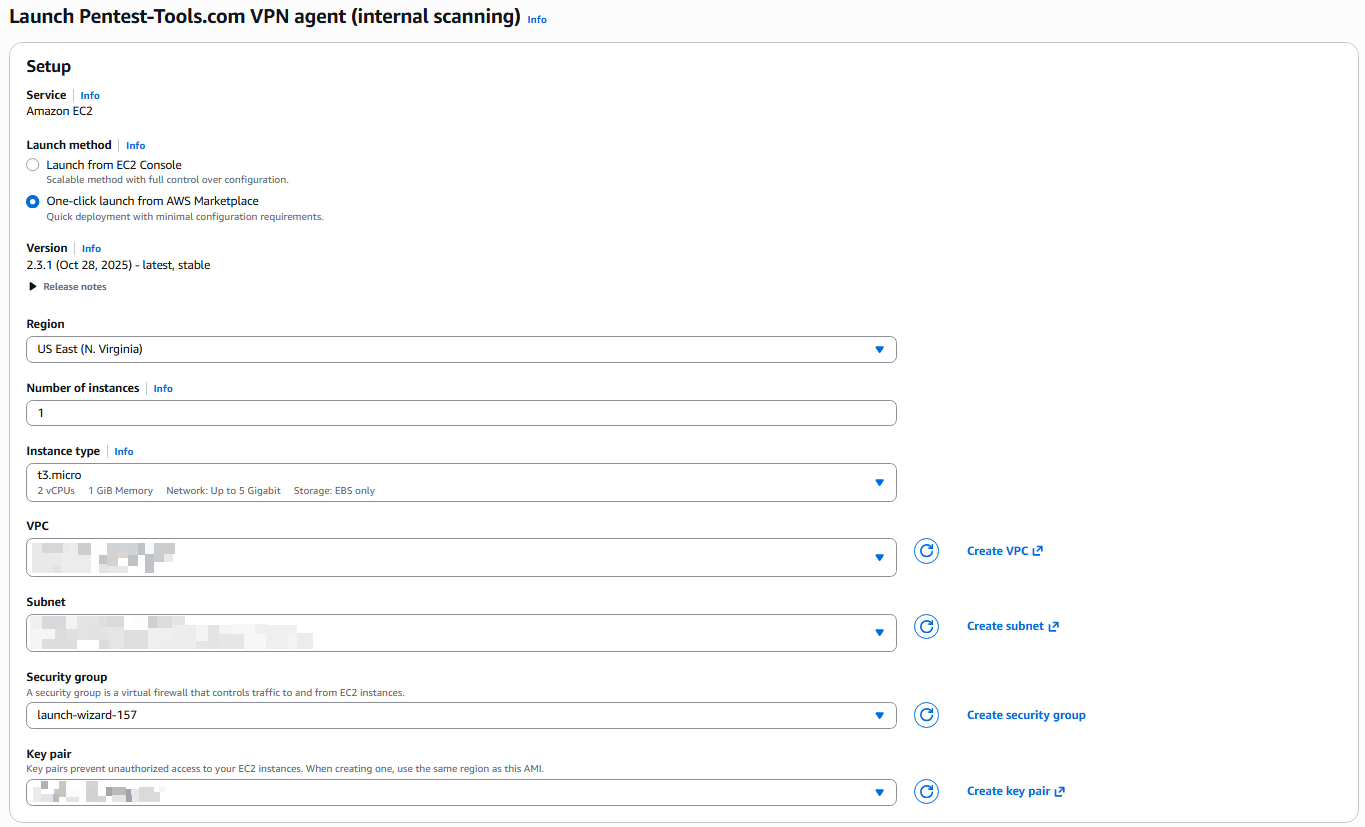Screen dimensions: 1365x827
Task: Open the Region dropdown
Action: [x=461, y=349]
